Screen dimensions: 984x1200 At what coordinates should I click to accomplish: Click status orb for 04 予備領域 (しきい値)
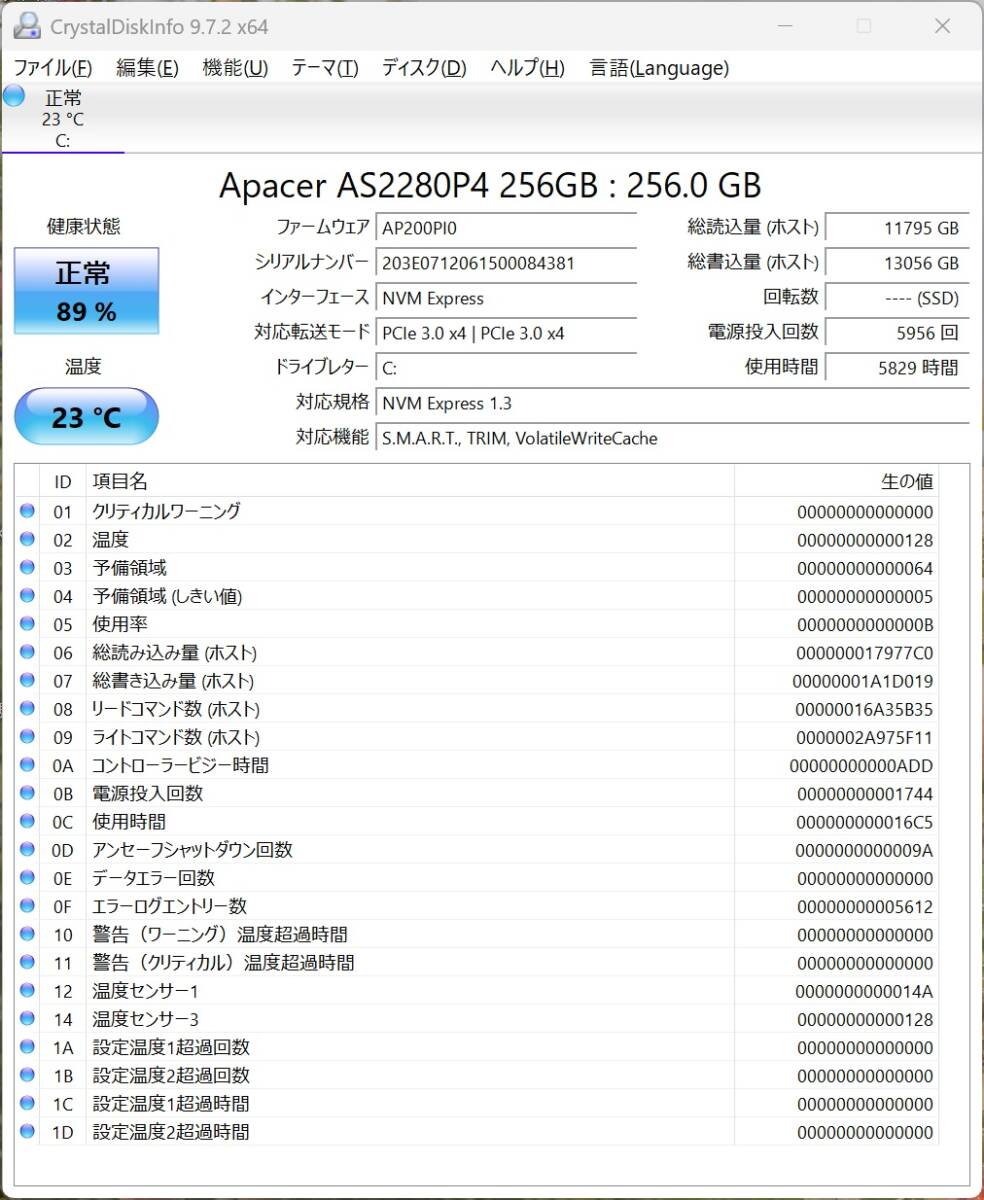pyautogui.click(x=27, y=596)
